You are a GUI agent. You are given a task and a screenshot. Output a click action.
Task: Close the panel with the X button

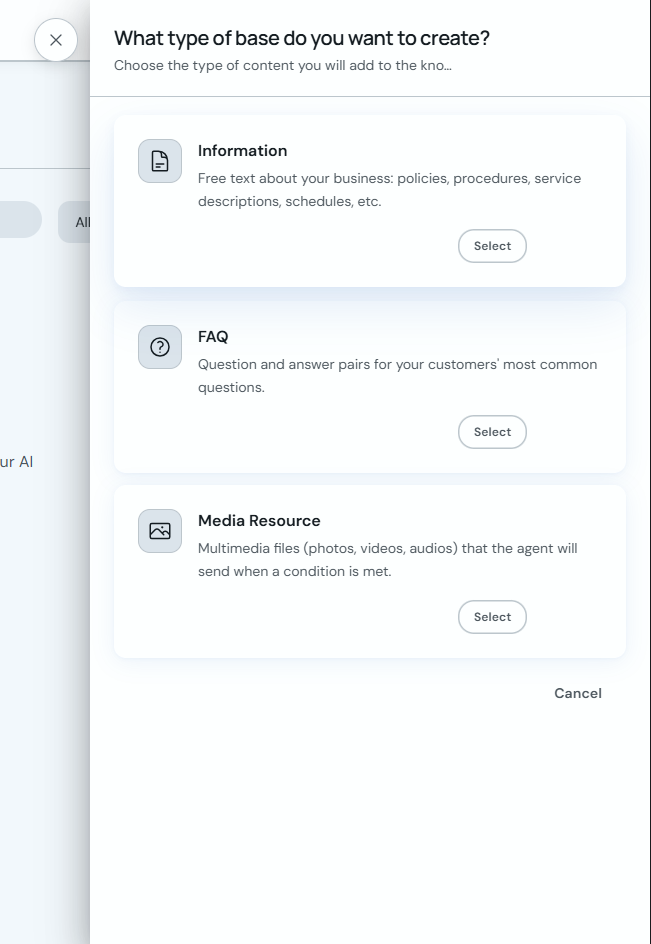tap(56, 40)
